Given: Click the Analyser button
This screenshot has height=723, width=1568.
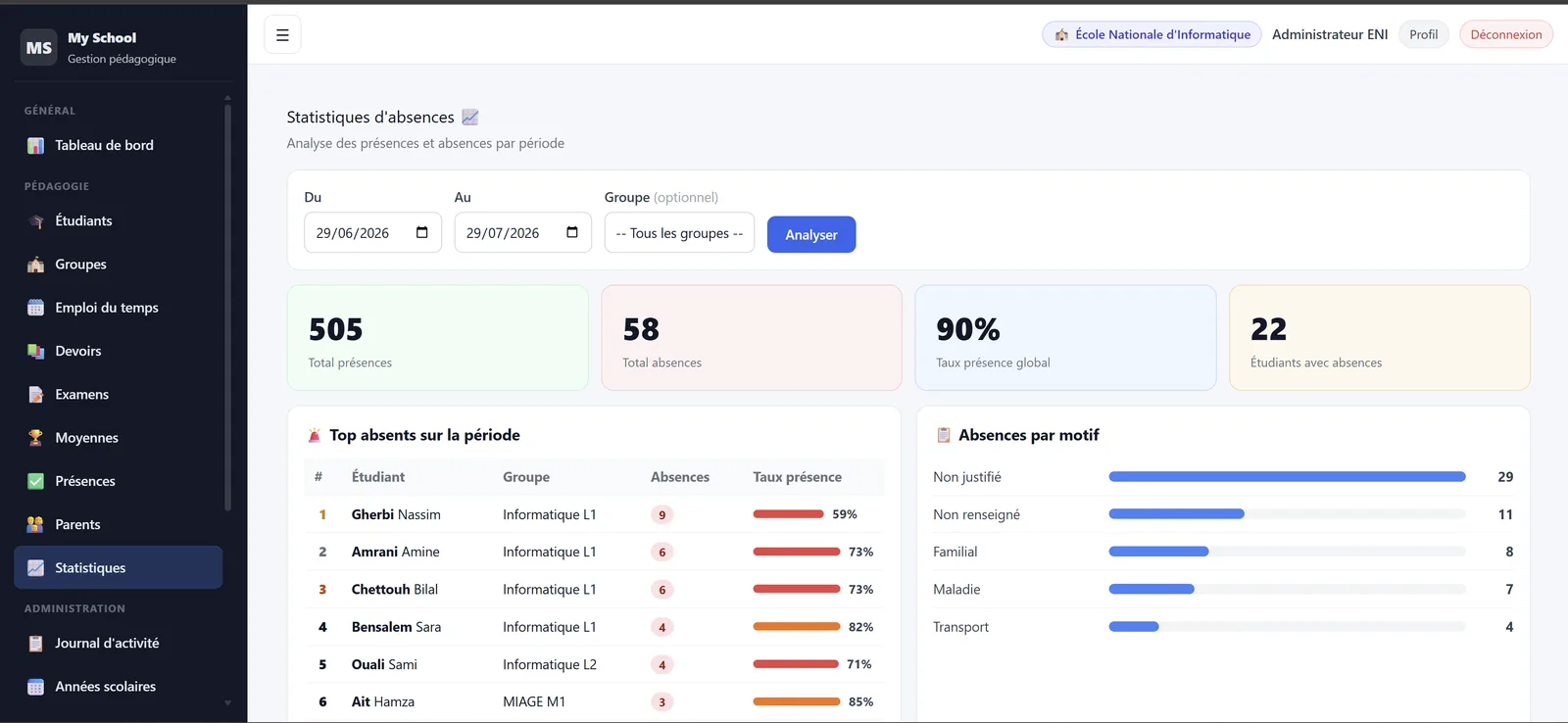Looking at the screenshot, I should 811,234.
